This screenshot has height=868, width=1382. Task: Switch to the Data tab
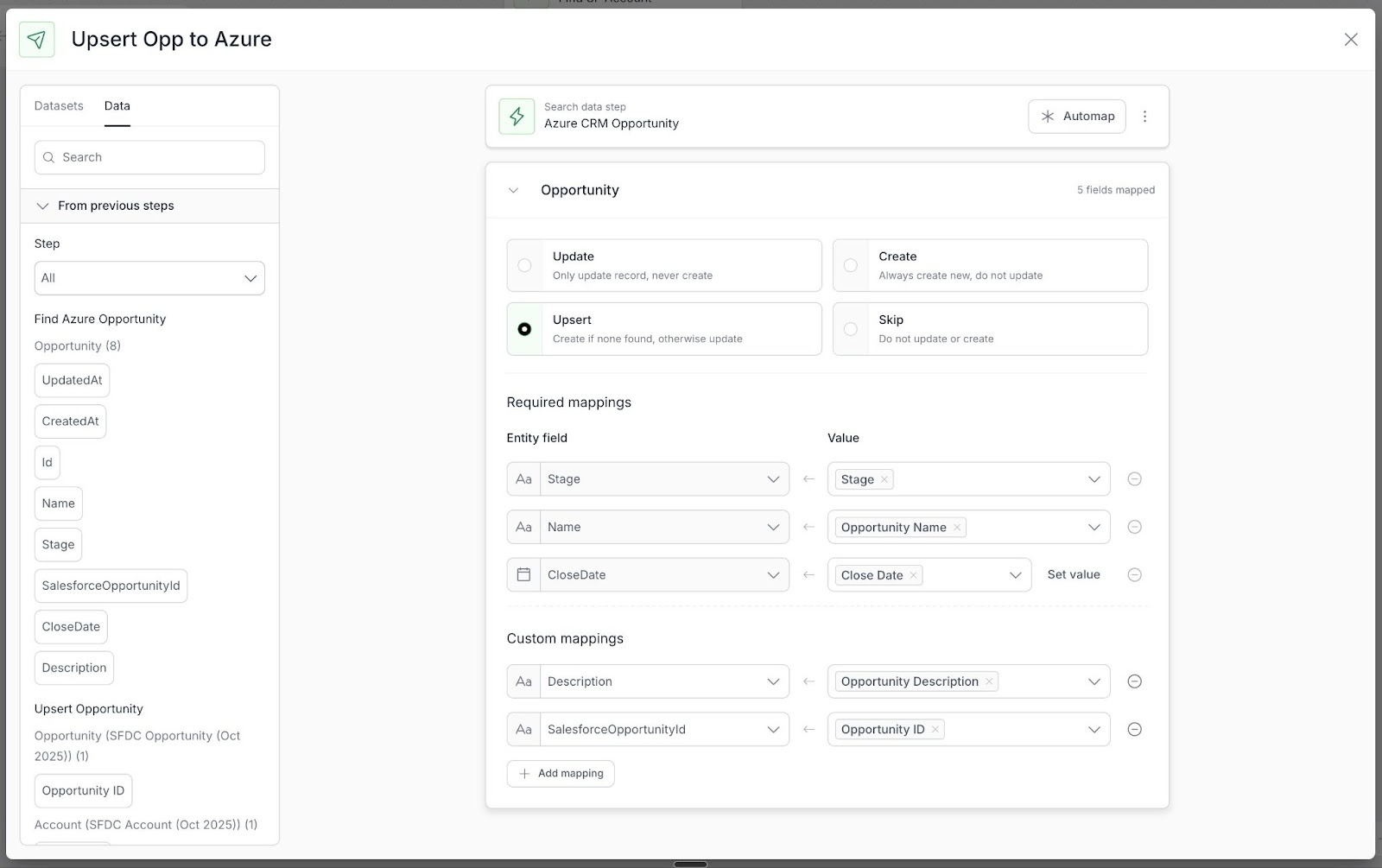coord(117,106)
